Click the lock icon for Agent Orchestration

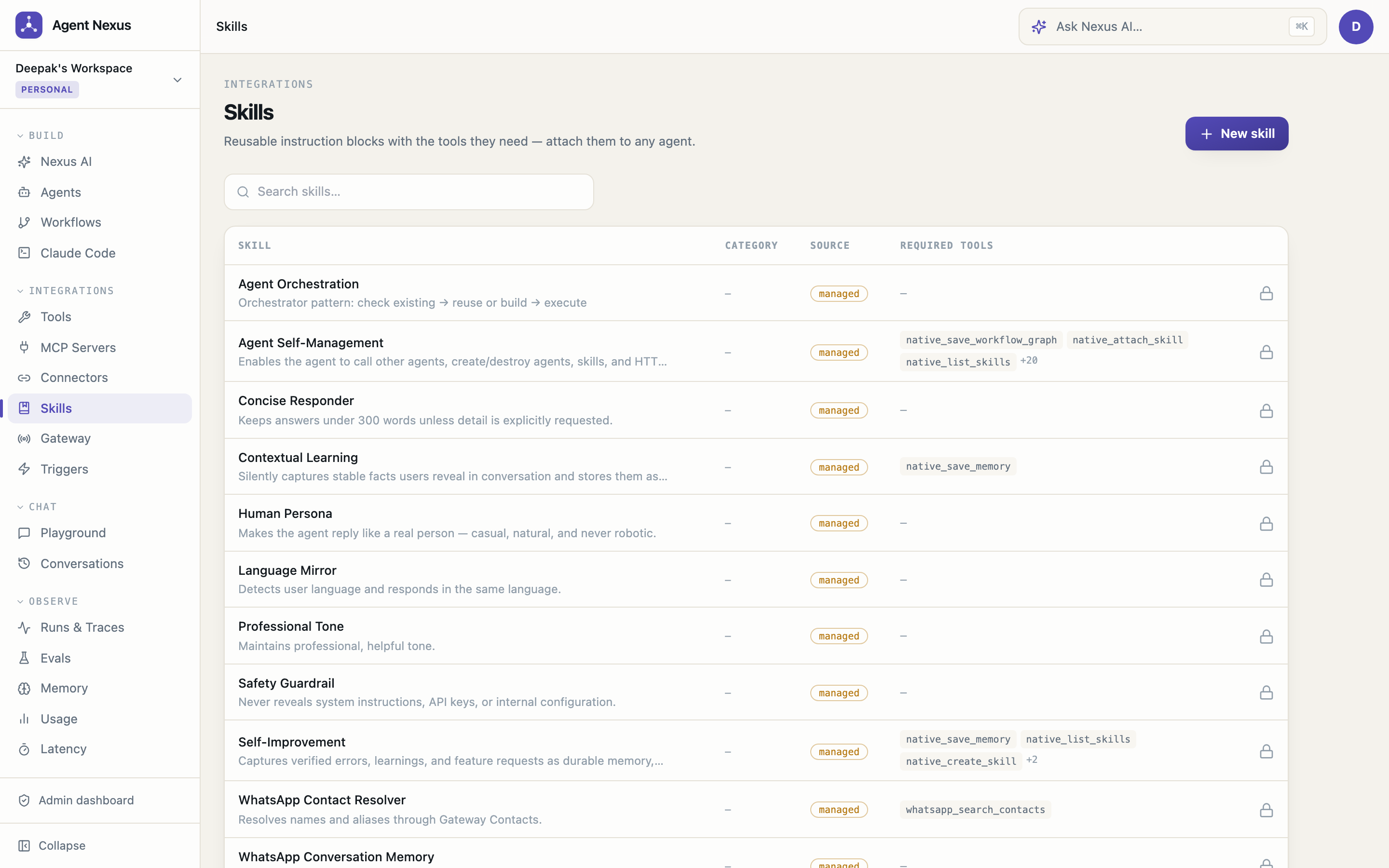[1266, 293]
